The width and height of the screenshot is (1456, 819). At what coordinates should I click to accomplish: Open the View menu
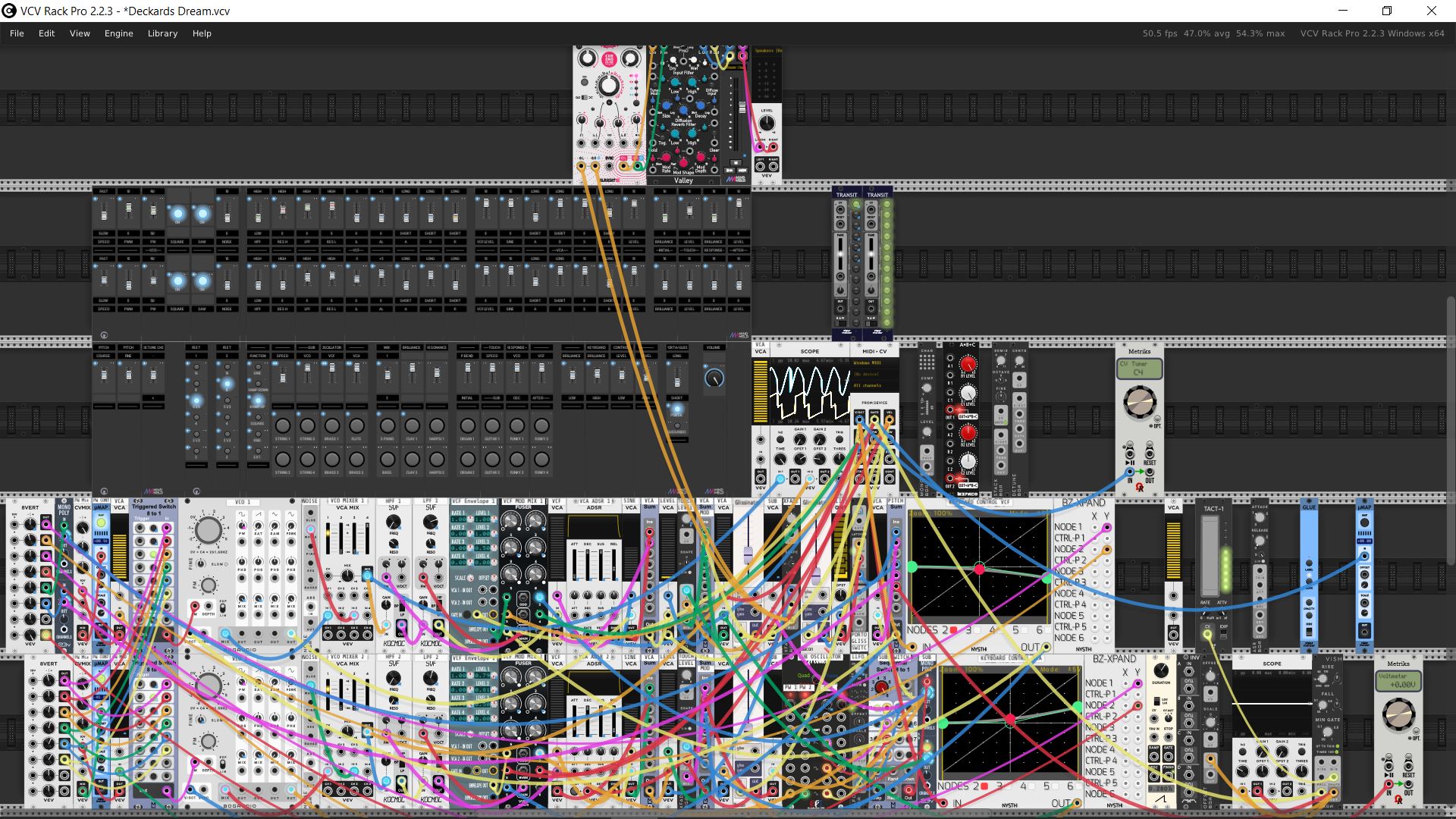click(x=80, y=33)
